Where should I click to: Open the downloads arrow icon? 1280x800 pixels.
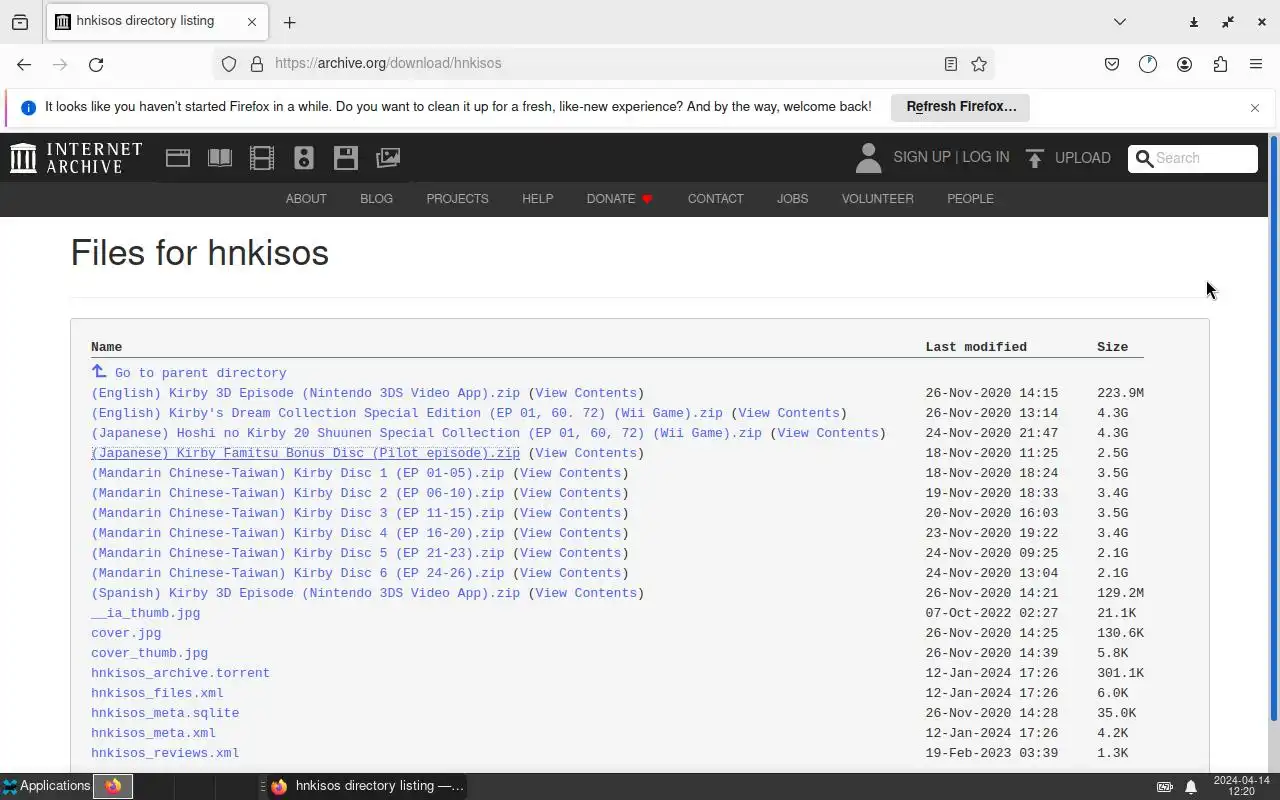(1194, 22)
